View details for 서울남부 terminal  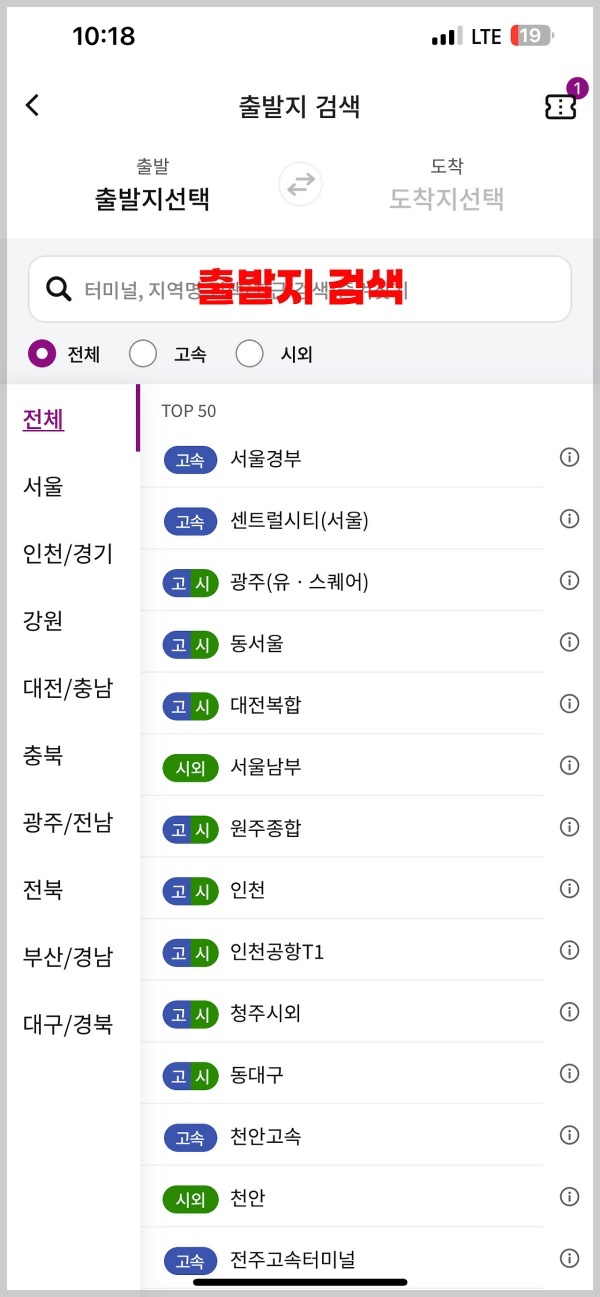tap(569, 765)
